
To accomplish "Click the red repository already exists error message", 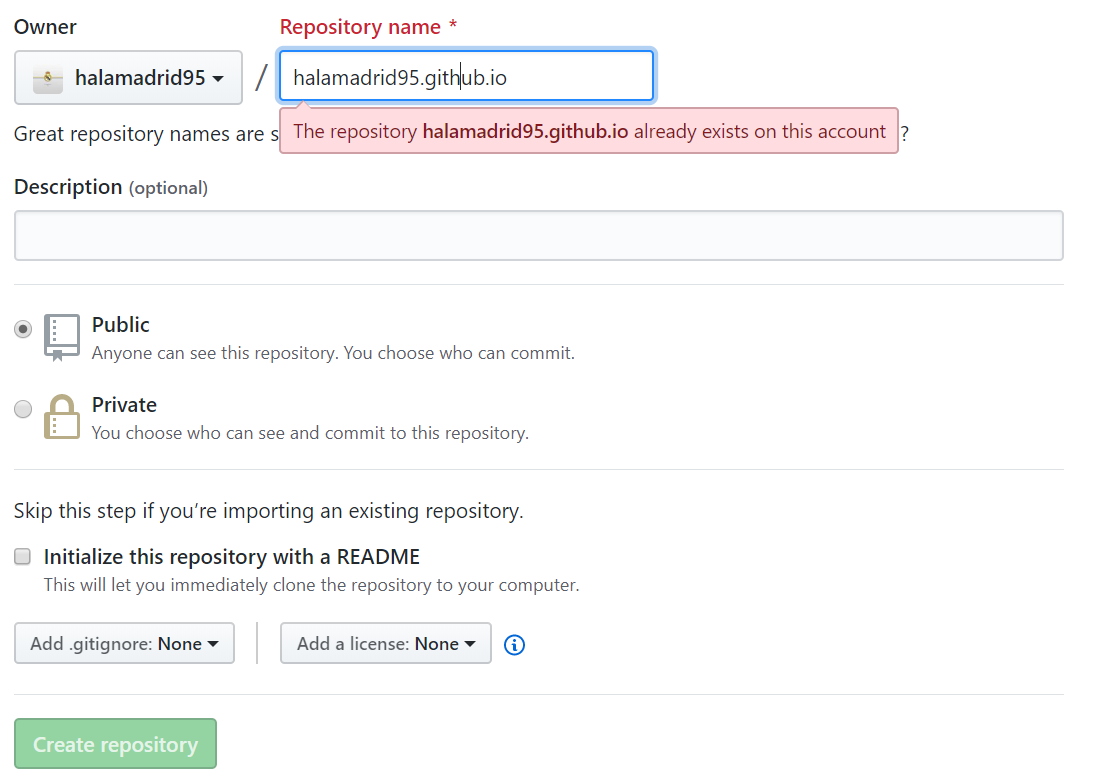I will [x=588, y=132].
